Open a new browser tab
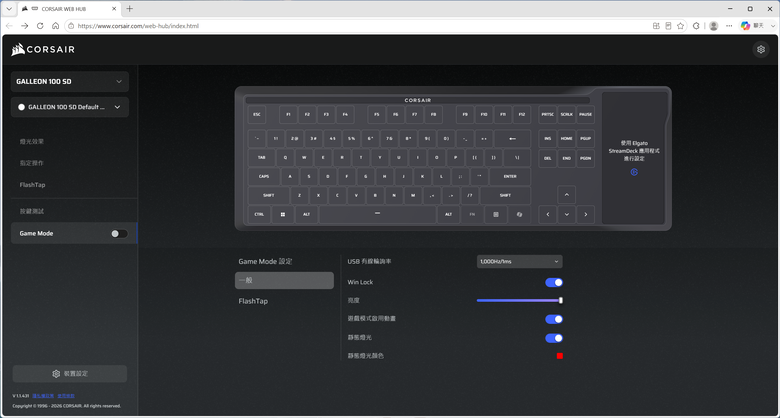The height and width of the screenshot is (418, 780). 129,8
